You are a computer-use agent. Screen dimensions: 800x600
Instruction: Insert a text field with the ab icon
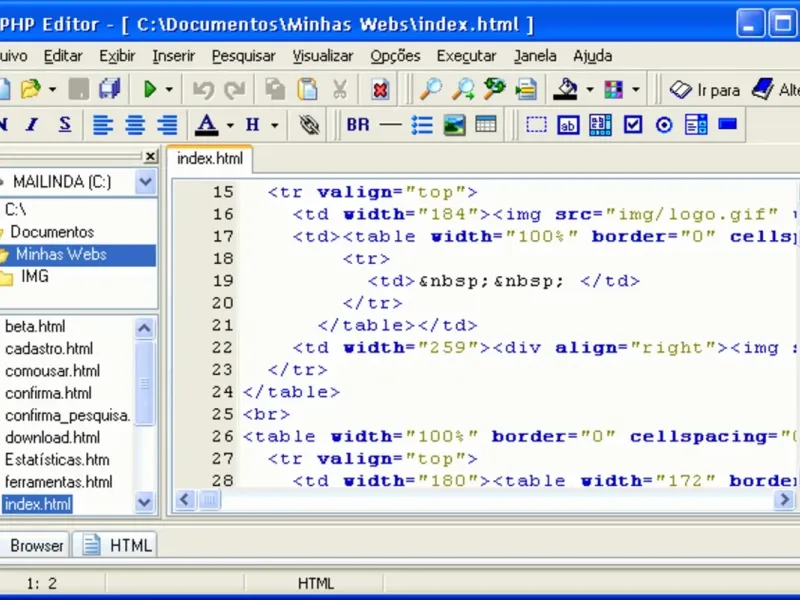[x=568, y=125]
